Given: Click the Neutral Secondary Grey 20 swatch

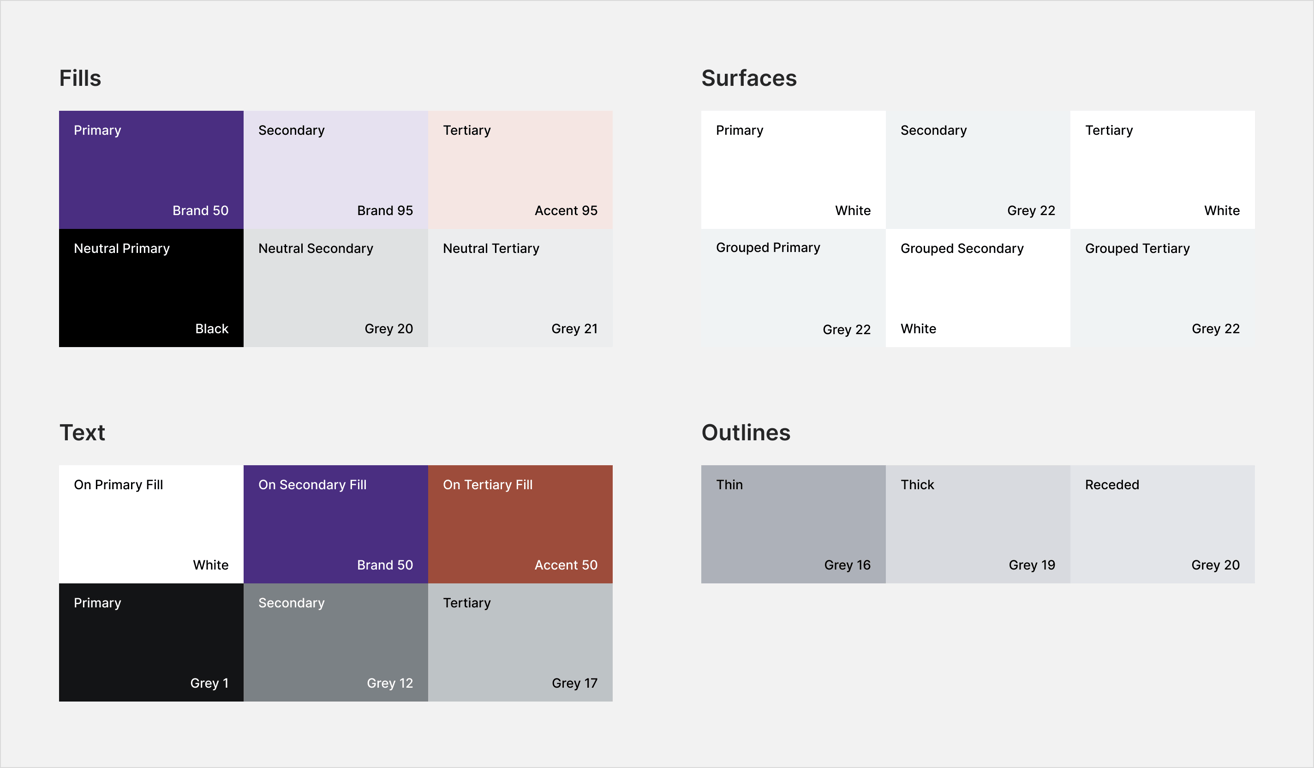Looking at the screenshot, I should click(x=335, y=288).
